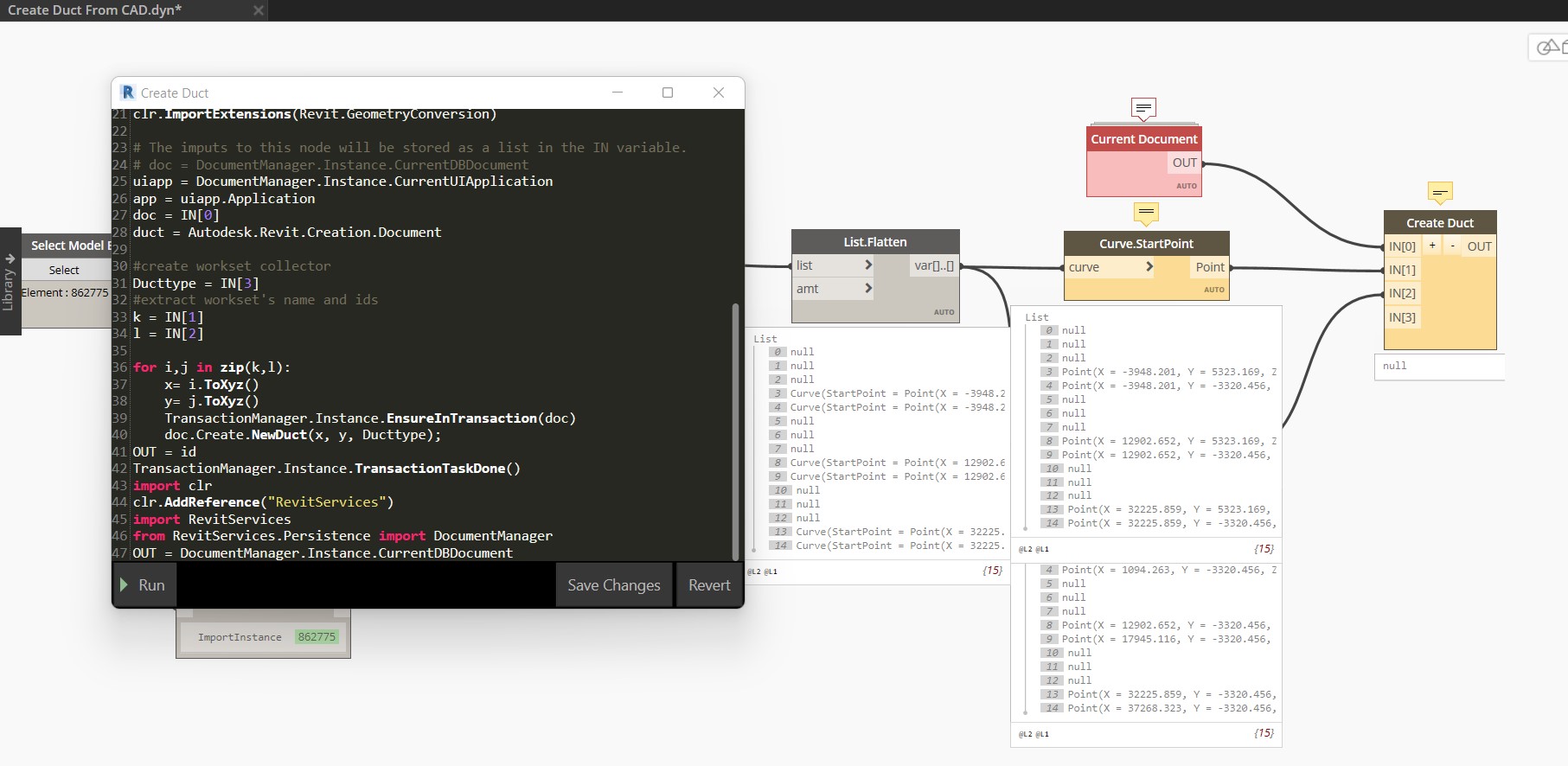This screenshot has height=766, width=1568.
Task: Click the @L2 @L1 label in List.Flatten preview
Action: (x=763, y=571)
